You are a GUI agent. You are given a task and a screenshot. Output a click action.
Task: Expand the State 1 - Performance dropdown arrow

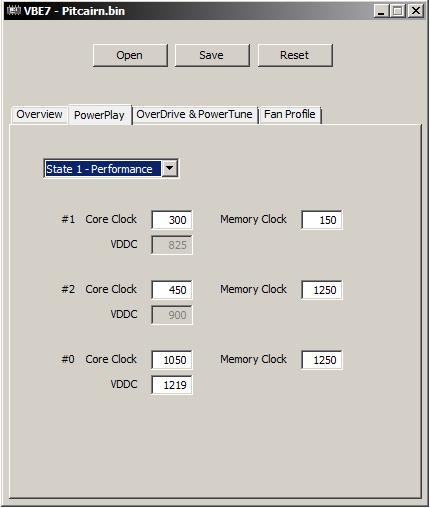pyautogui.click(x=170, y=169)
